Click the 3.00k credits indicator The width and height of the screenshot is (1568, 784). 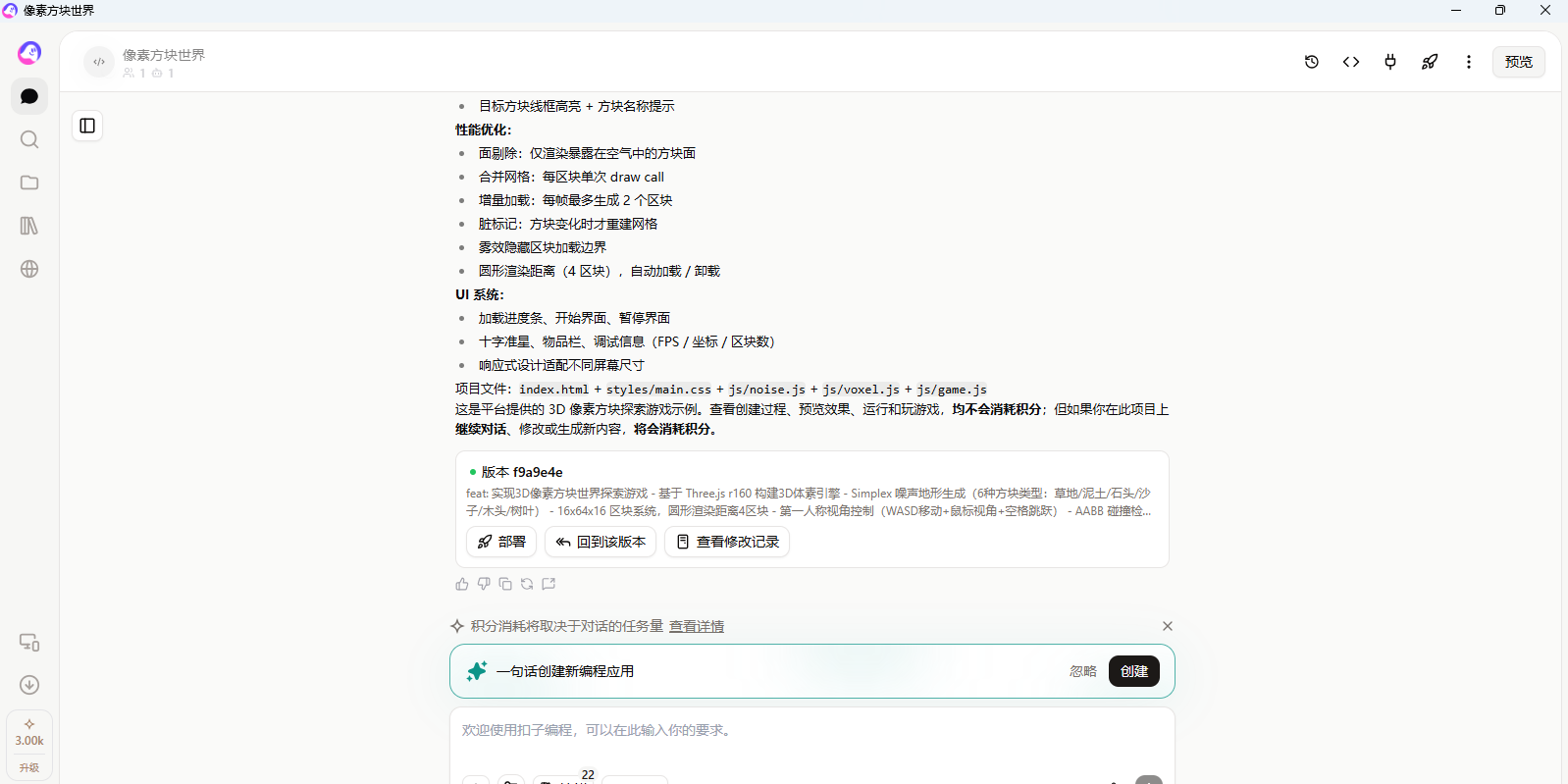(29, 733)
